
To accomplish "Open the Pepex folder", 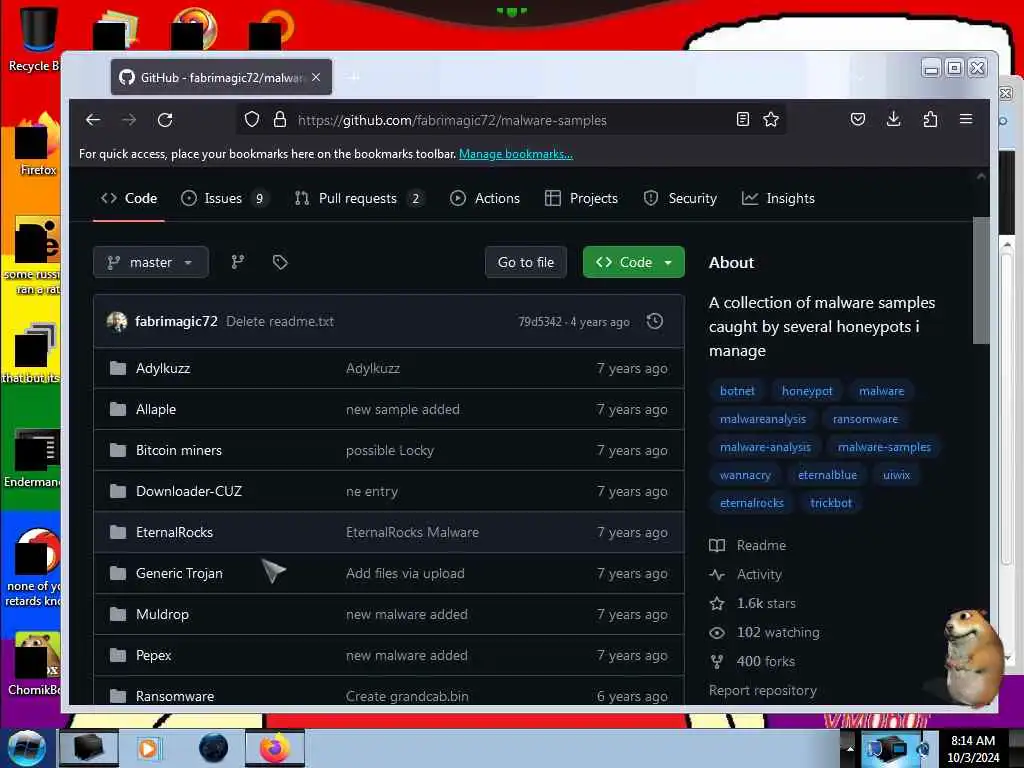I will point(153,656).
